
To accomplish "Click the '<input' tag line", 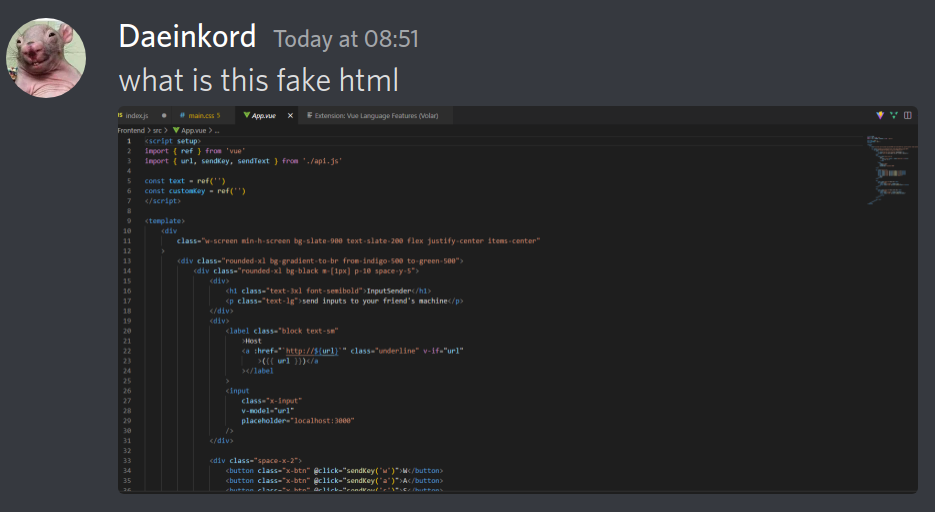I will (237, 391).
